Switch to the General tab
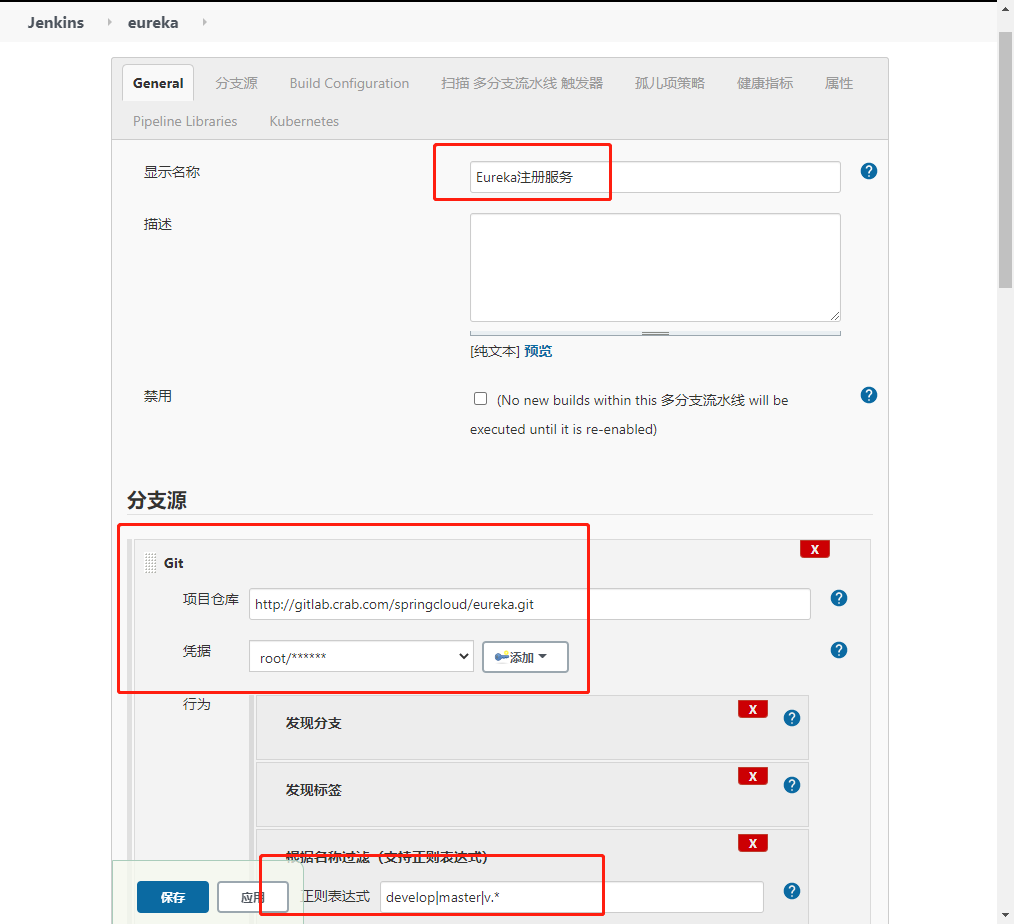Screen dimensions: 1014x924 tap(158, 83)
